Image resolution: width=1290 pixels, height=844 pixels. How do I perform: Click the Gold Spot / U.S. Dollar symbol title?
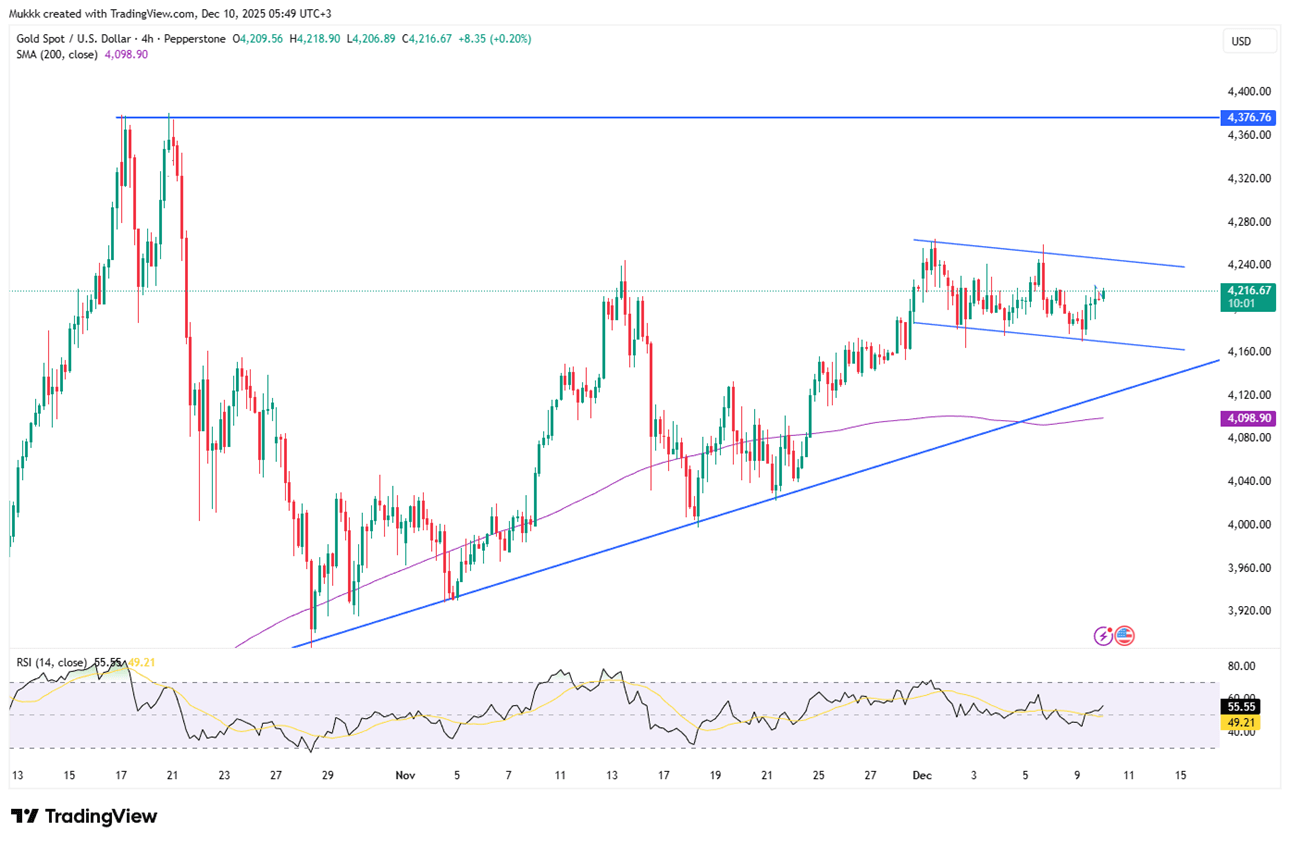[86, 39]
